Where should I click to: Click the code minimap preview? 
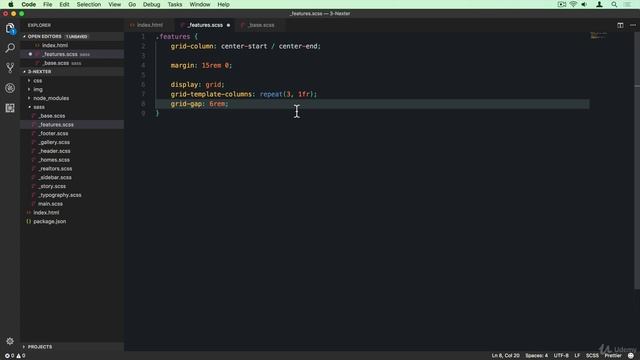pos(598,36)
